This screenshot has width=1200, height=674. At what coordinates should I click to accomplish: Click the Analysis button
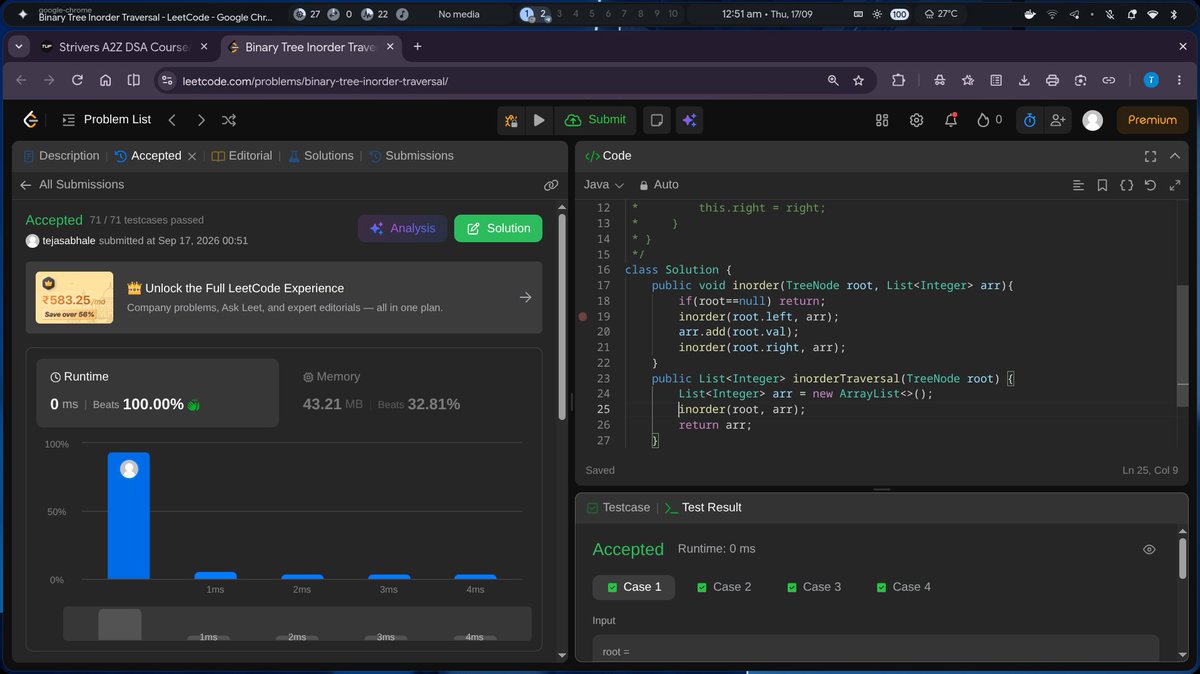[x=402, y=228]
